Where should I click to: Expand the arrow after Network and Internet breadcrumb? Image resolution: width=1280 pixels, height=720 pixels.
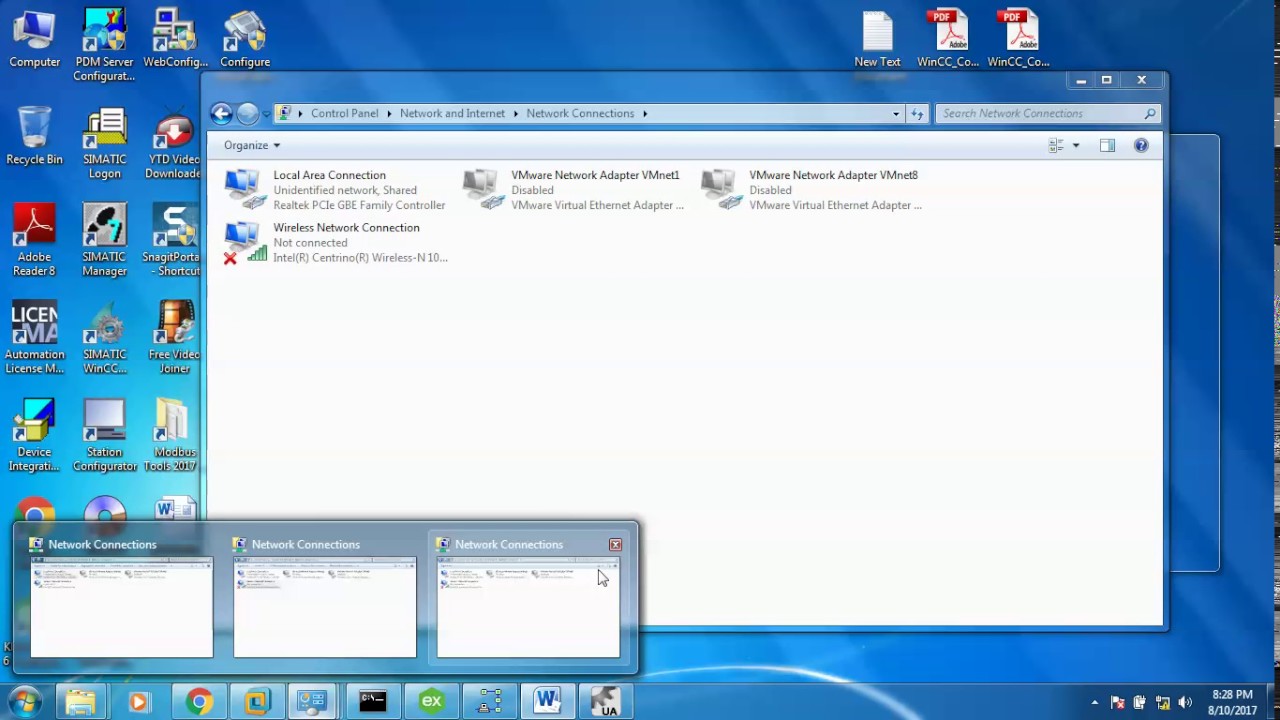click(x=517, y=114)
